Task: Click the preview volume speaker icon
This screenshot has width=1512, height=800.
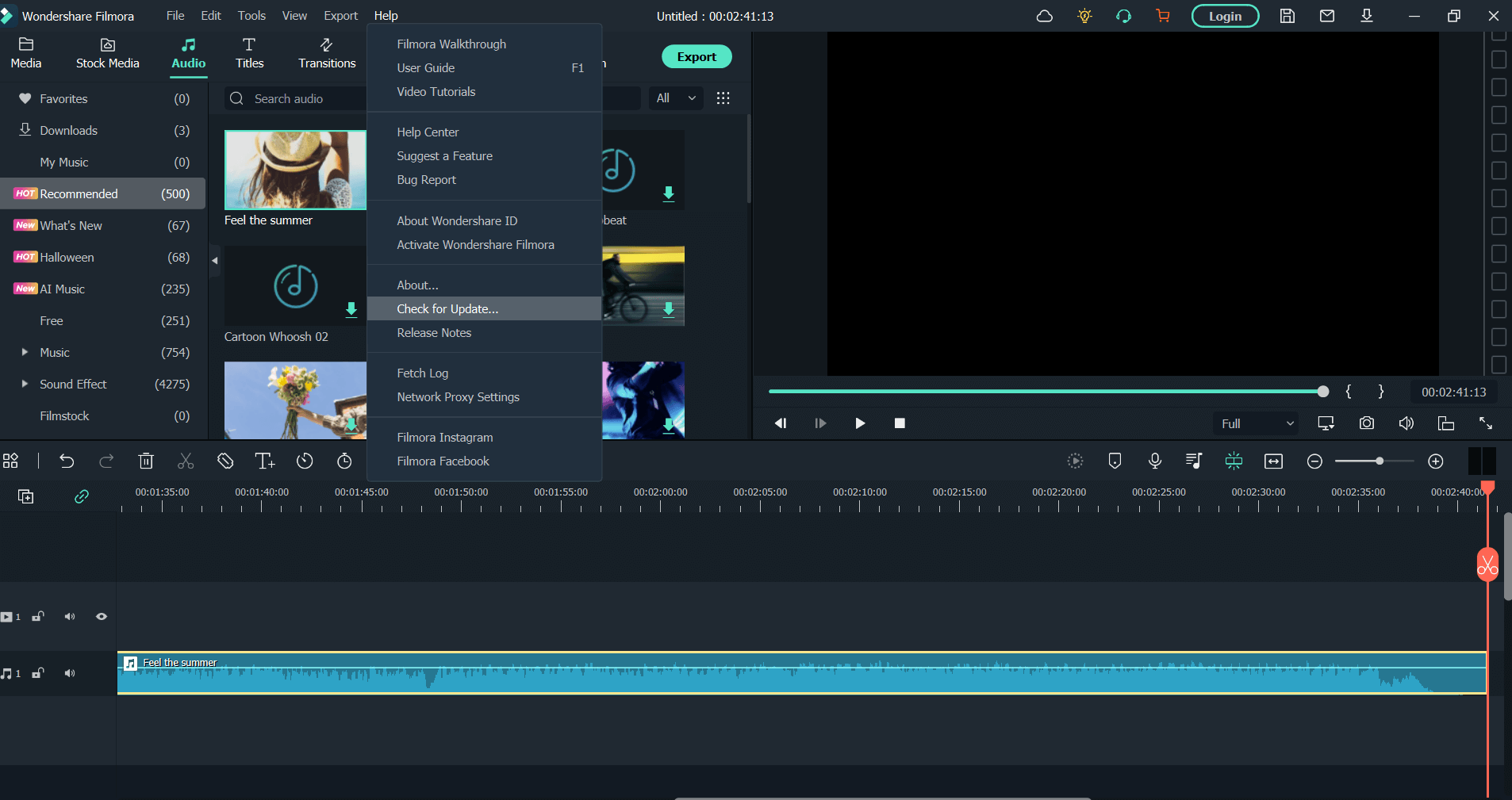Action: [1406, 423]
